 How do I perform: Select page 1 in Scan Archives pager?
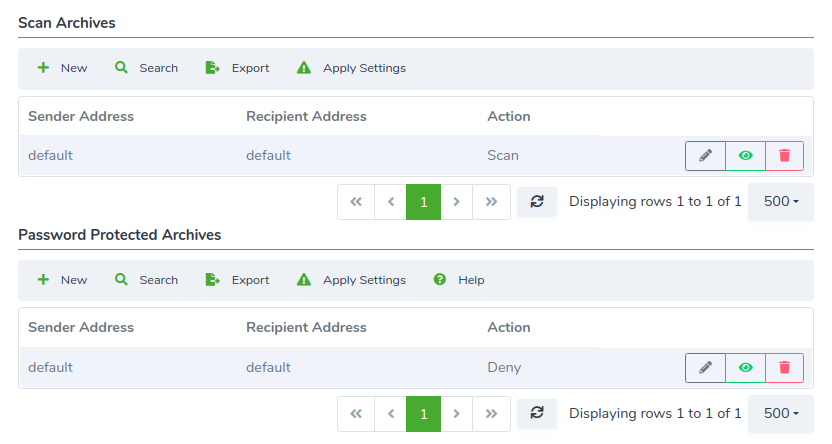pyautogui.click(x=423, y=202)
